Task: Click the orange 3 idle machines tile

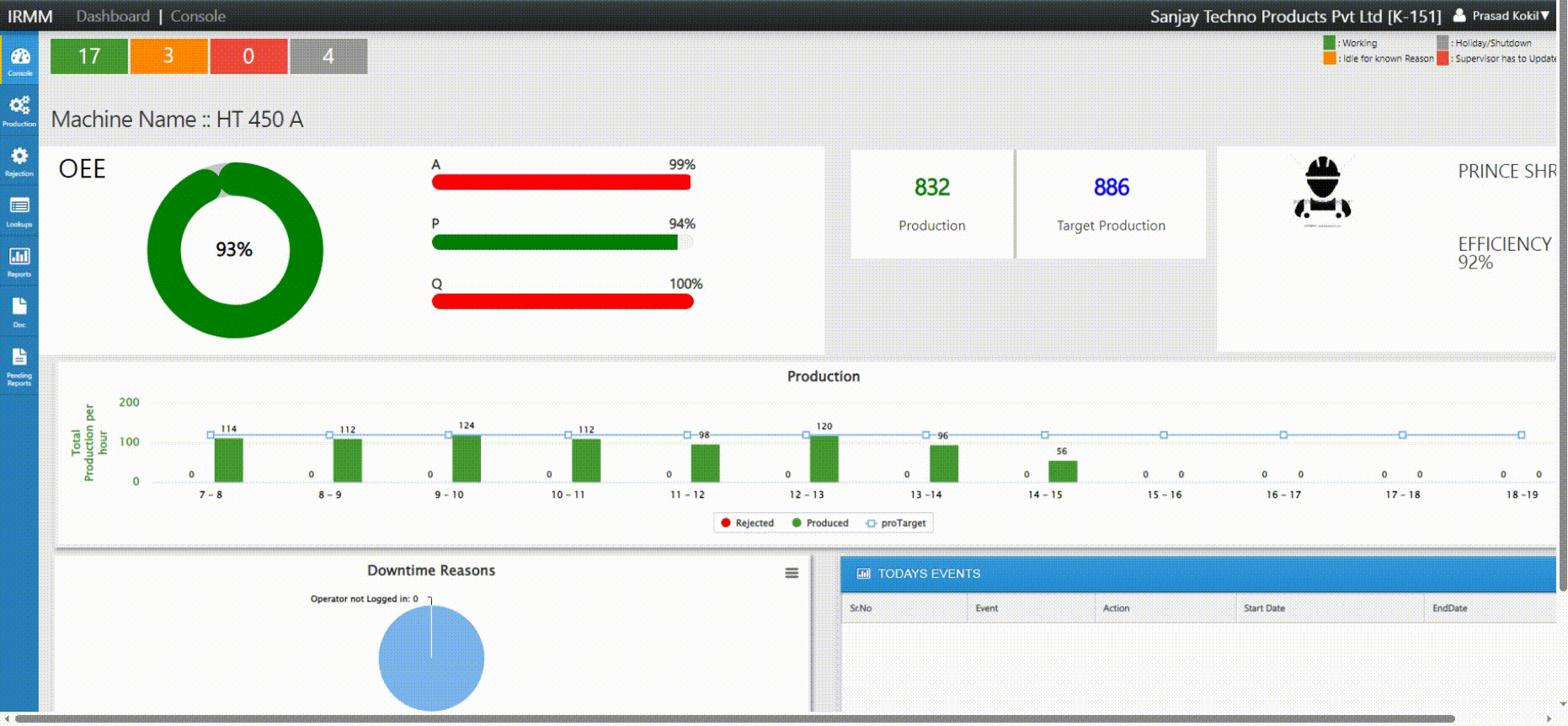Action: (168, 56)
